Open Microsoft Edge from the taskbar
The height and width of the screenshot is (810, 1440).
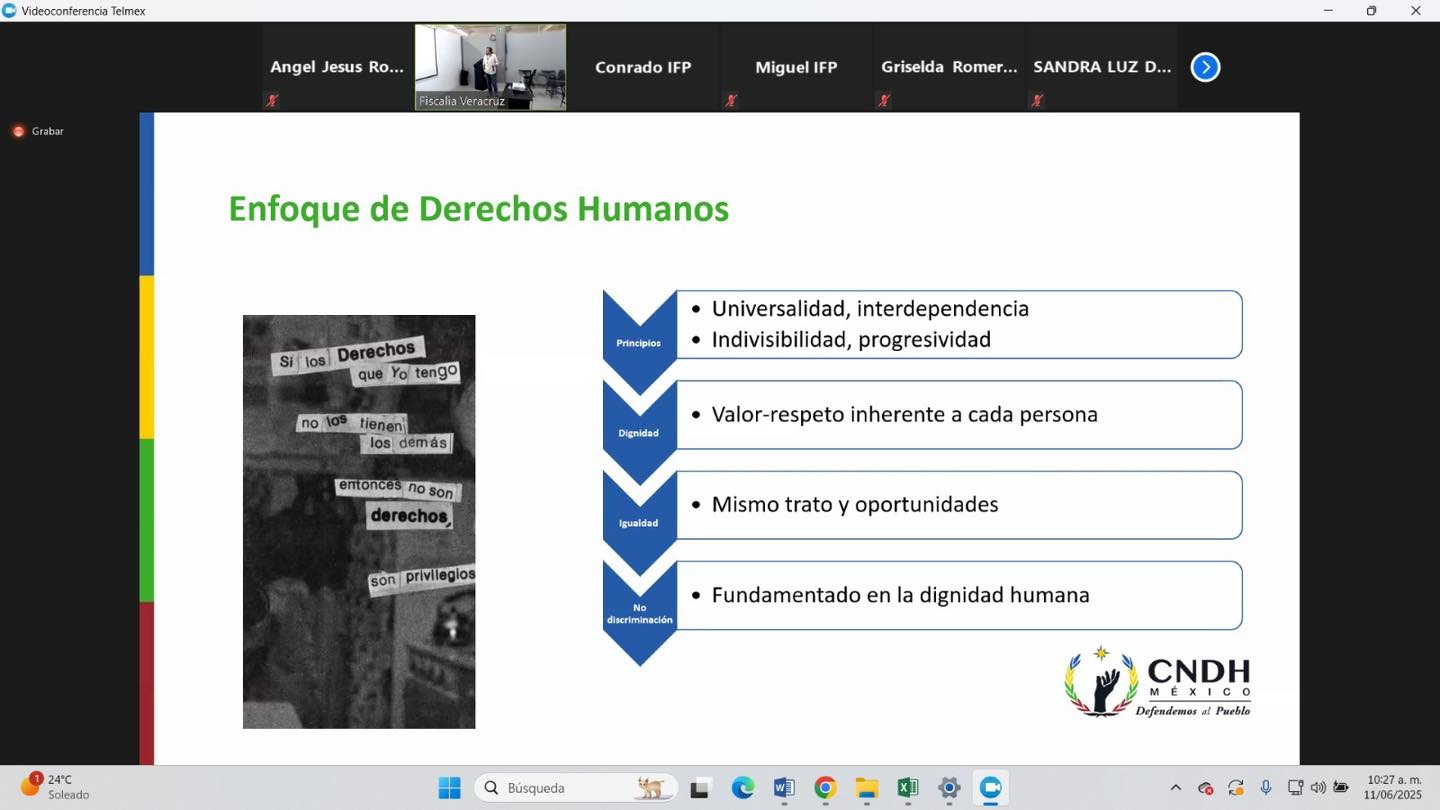pyautogui.click(x=742, y=788)
